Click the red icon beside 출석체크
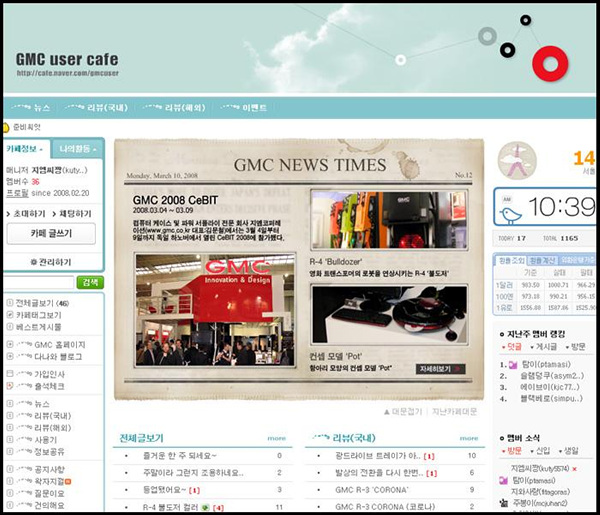Image resolution: width=600 pixels, height=515 pixels. pos(10,386)
